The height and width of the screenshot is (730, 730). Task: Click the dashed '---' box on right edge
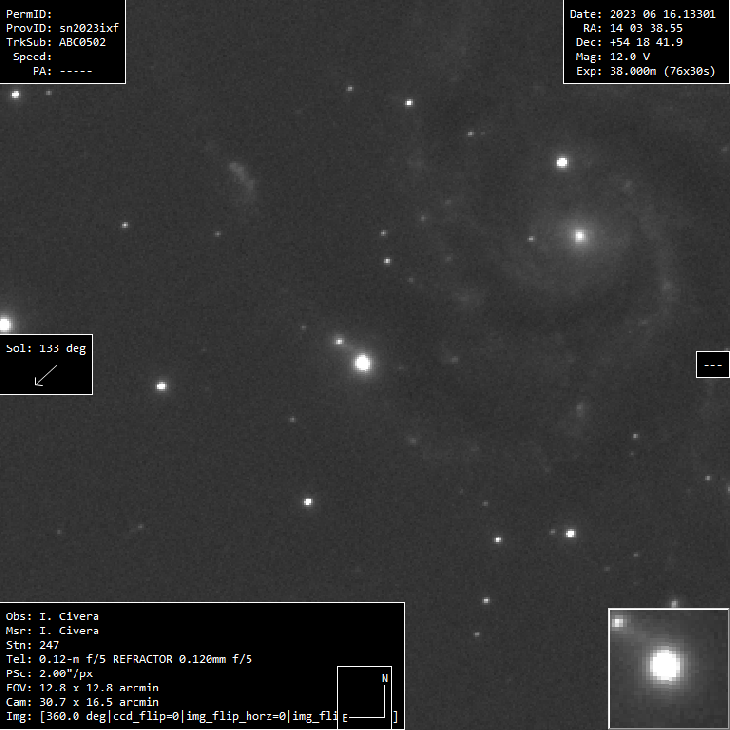point(712,365)
